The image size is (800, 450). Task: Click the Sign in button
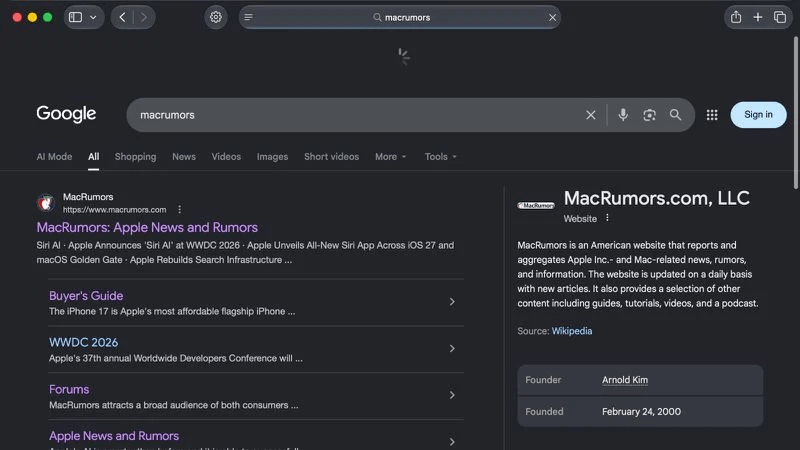click(x=758, y=115)
